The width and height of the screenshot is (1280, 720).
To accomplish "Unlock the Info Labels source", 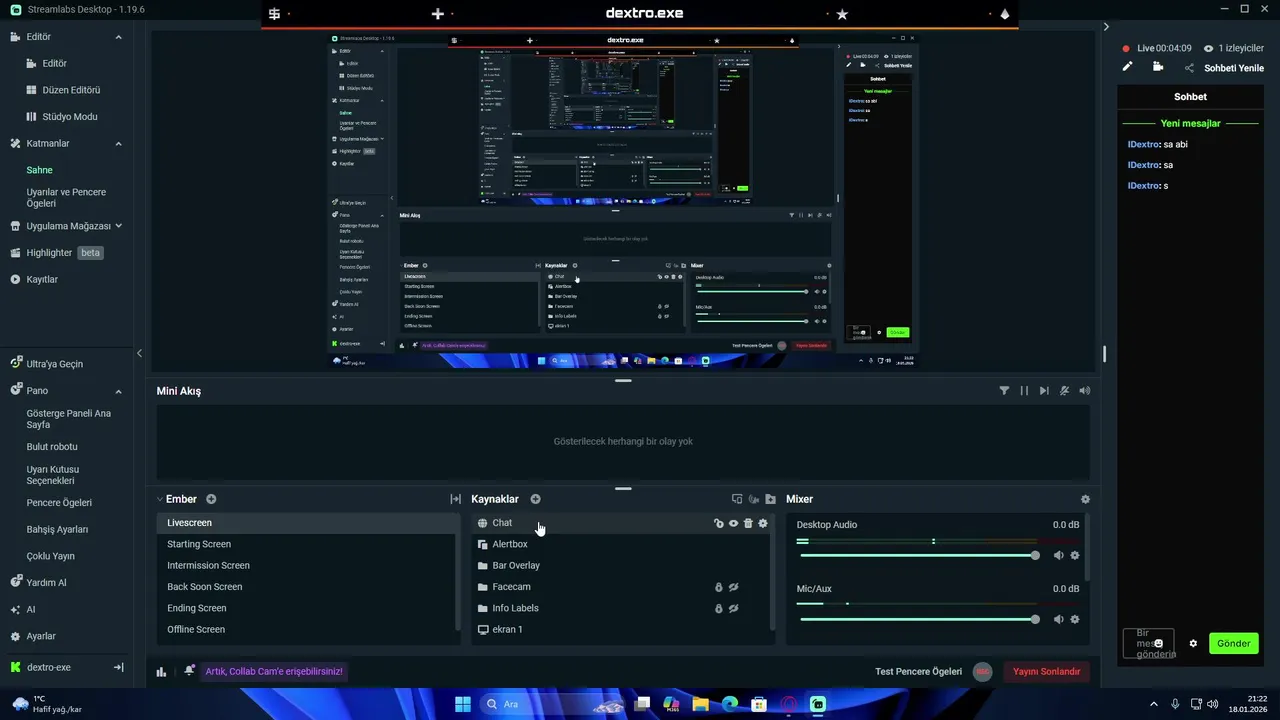I will click(x=718, y=608).
